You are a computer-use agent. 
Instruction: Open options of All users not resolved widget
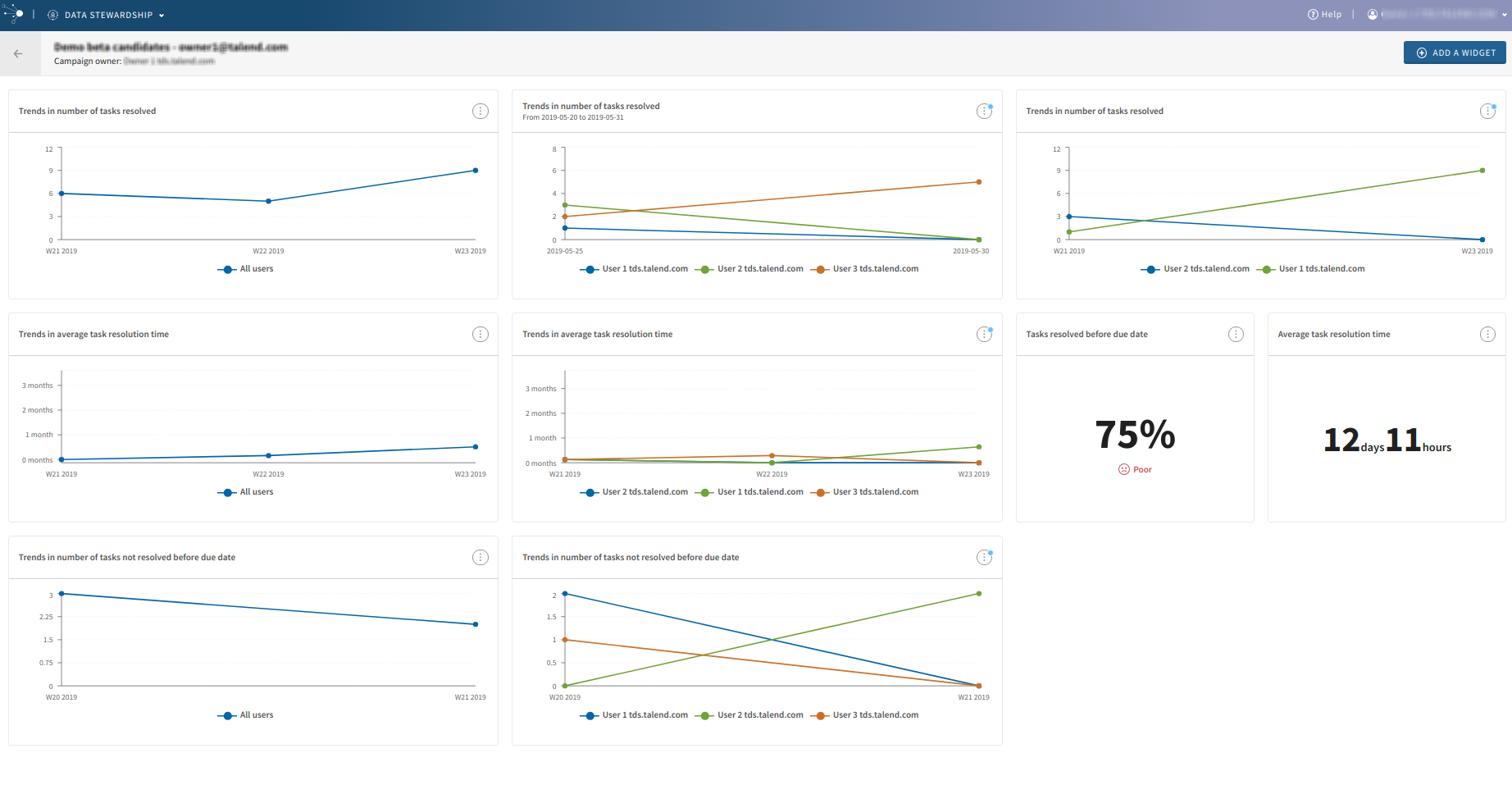point(480,558)
